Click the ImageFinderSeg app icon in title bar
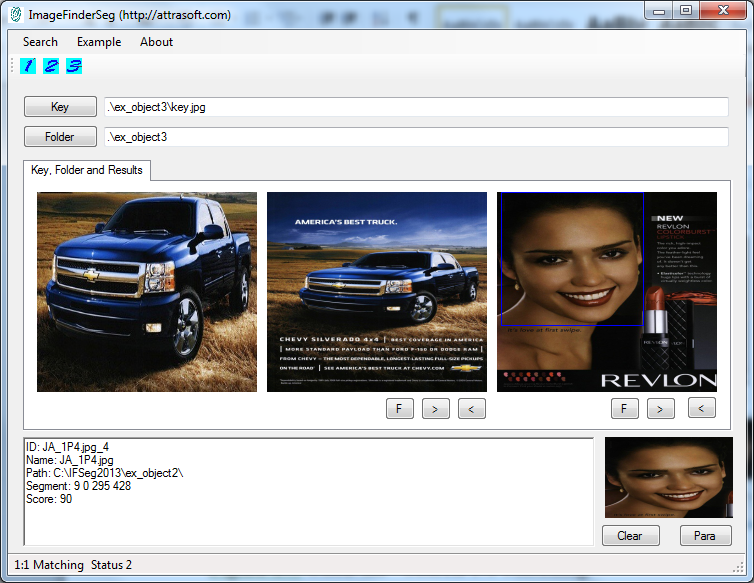 click(x=16, y=15)
